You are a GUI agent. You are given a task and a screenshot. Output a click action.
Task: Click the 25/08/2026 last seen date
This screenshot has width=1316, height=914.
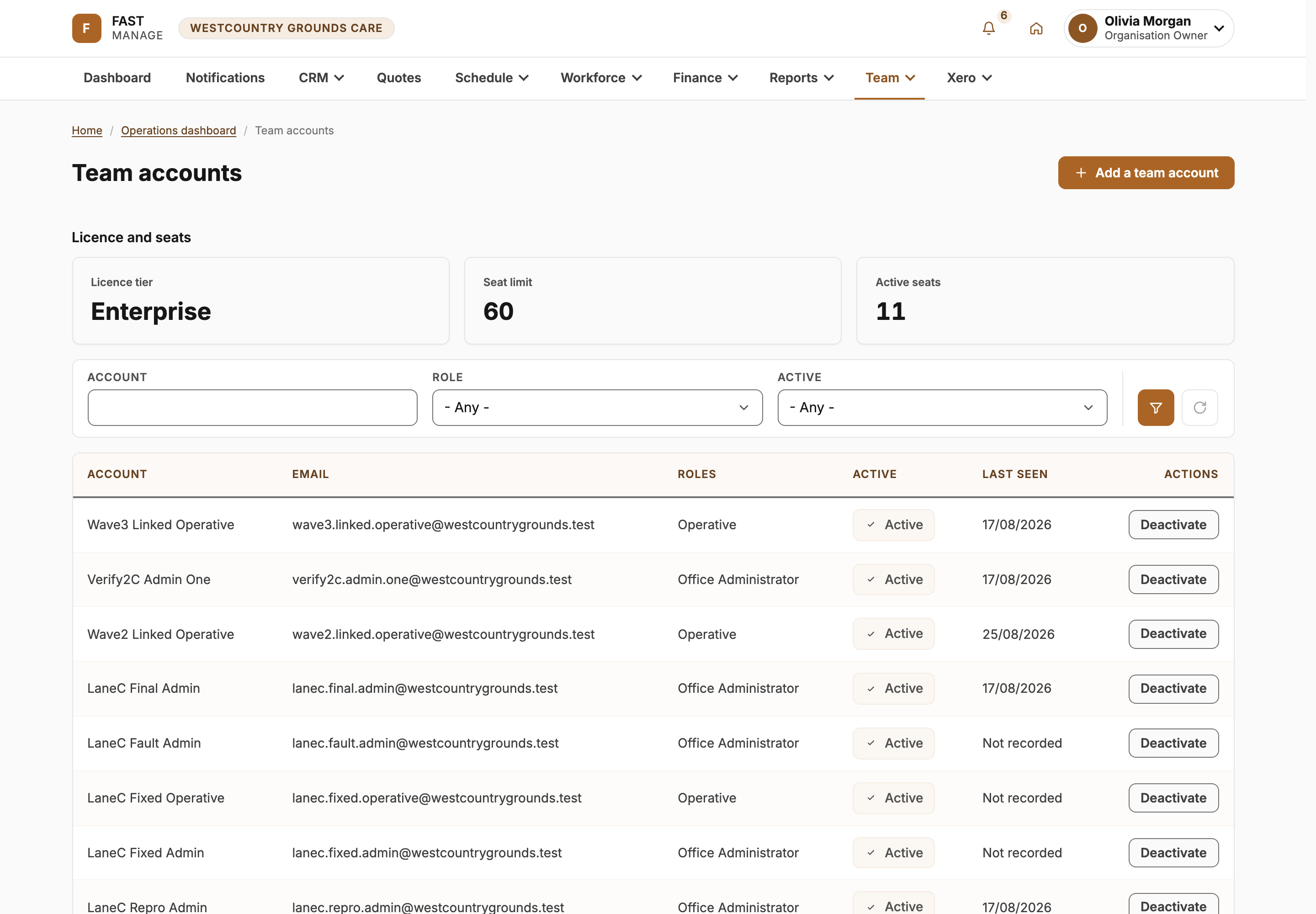pos(1018,634)
